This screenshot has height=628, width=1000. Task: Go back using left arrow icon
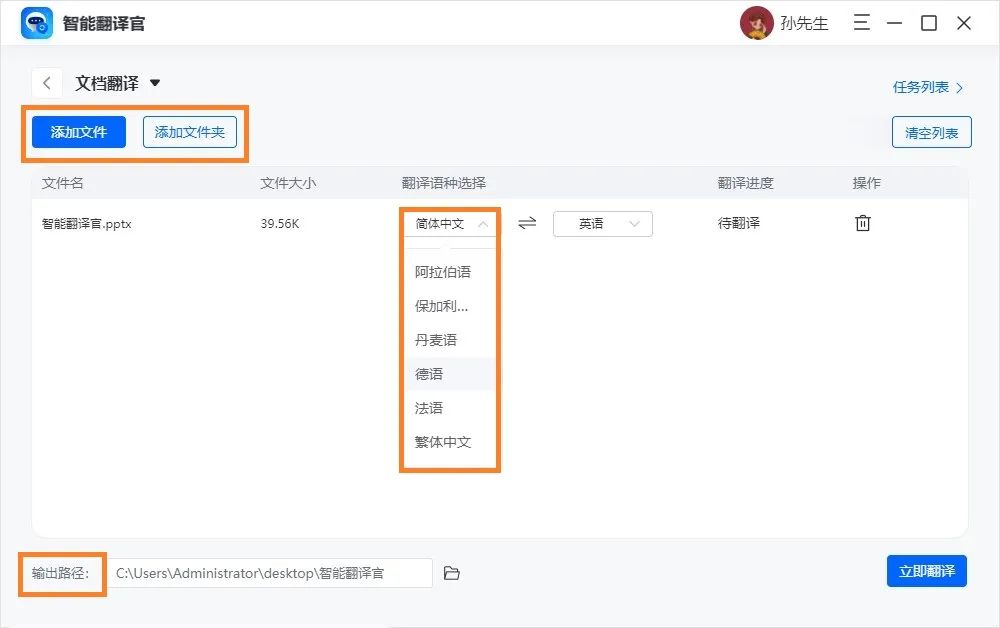47,82
